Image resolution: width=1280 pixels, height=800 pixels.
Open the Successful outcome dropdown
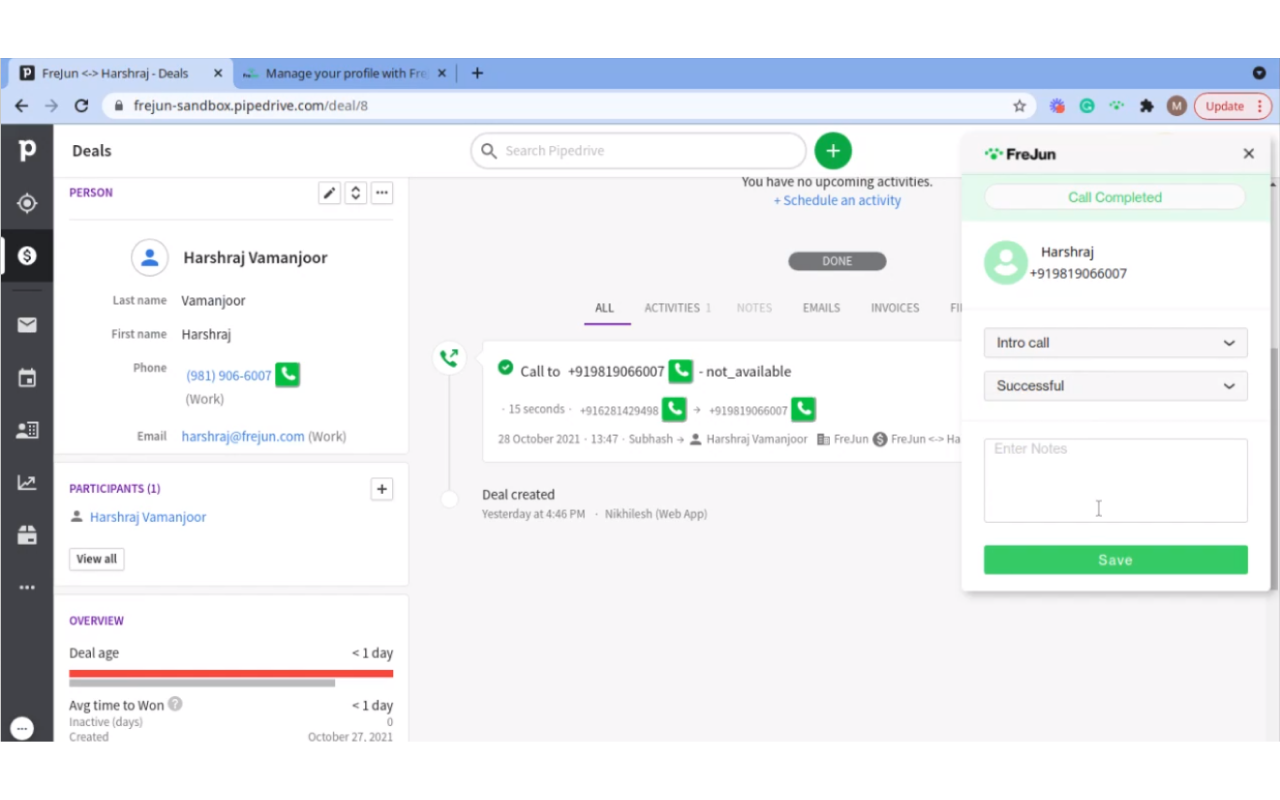(1115, 386)
